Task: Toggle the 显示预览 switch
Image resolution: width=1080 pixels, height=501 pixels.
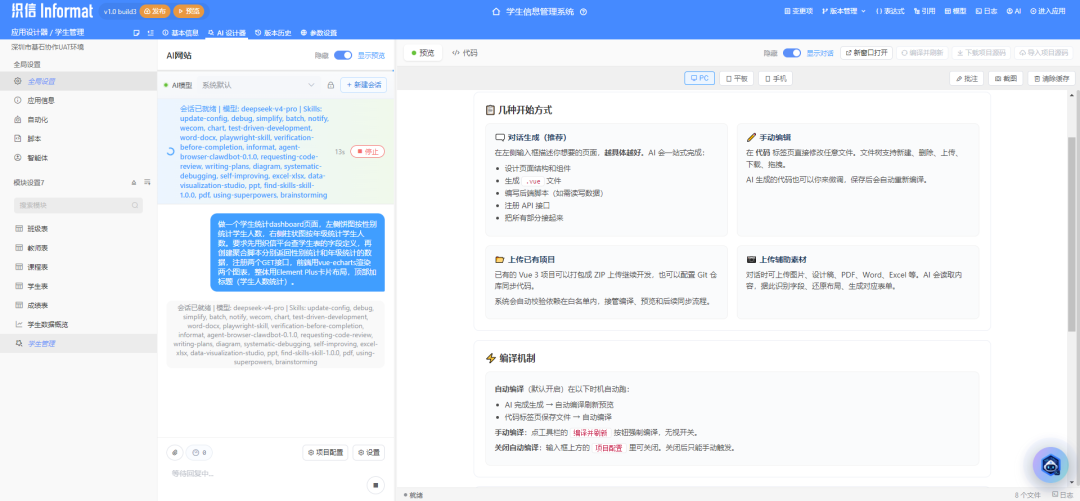Action: point(343,56)
